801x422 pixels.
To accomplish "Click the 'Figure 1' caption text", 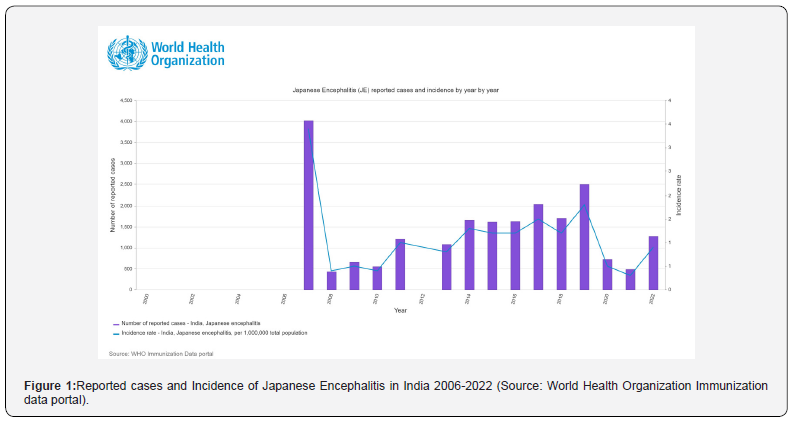I will click(x=396, y=392).
